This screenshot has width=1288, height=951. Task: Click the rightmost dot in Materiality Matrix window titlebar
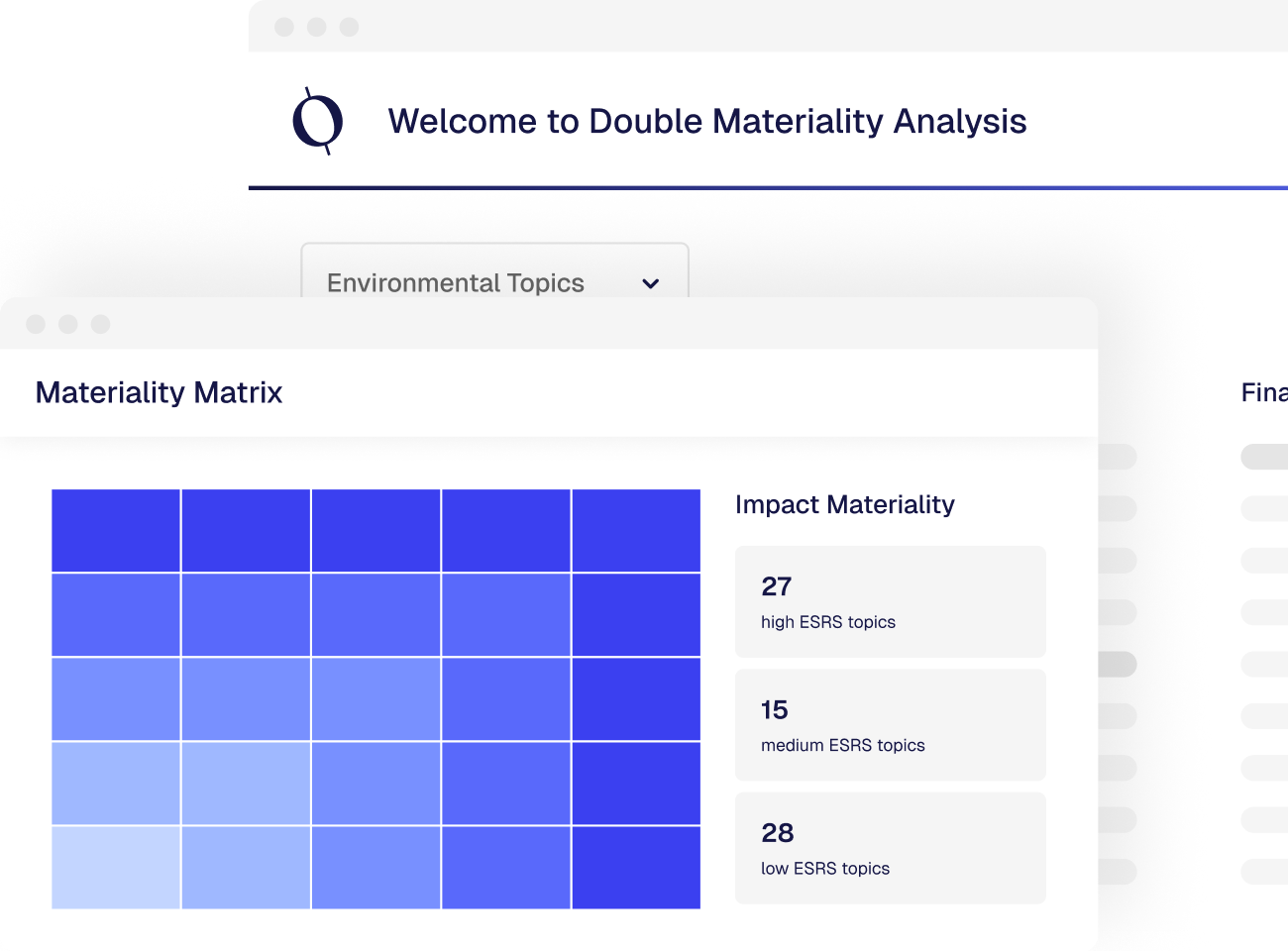click(100, 324)
